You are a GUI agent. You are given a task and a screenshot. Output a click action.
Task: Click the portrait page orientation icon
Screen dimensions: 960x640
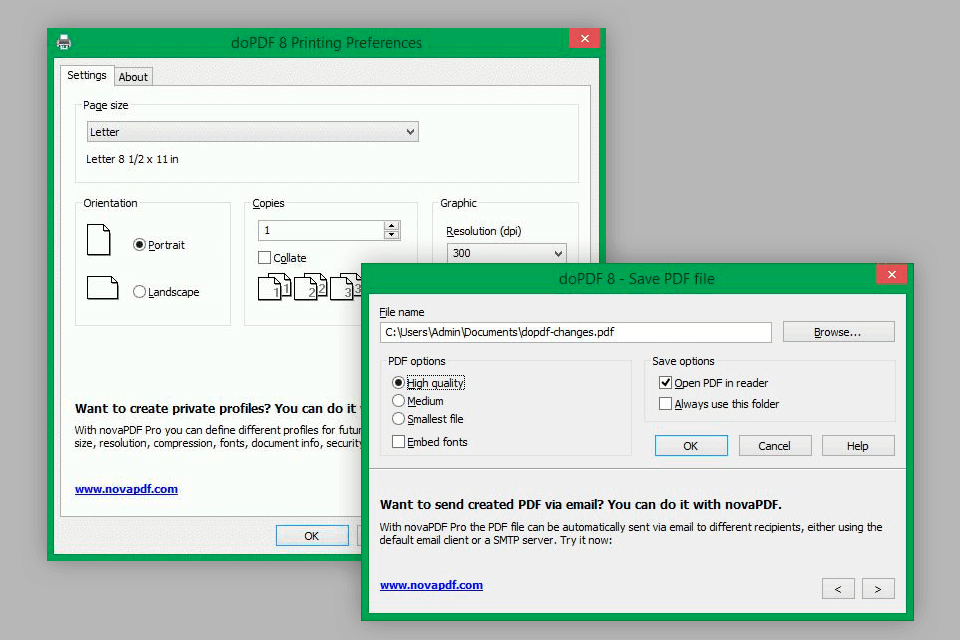pos(98,240)
